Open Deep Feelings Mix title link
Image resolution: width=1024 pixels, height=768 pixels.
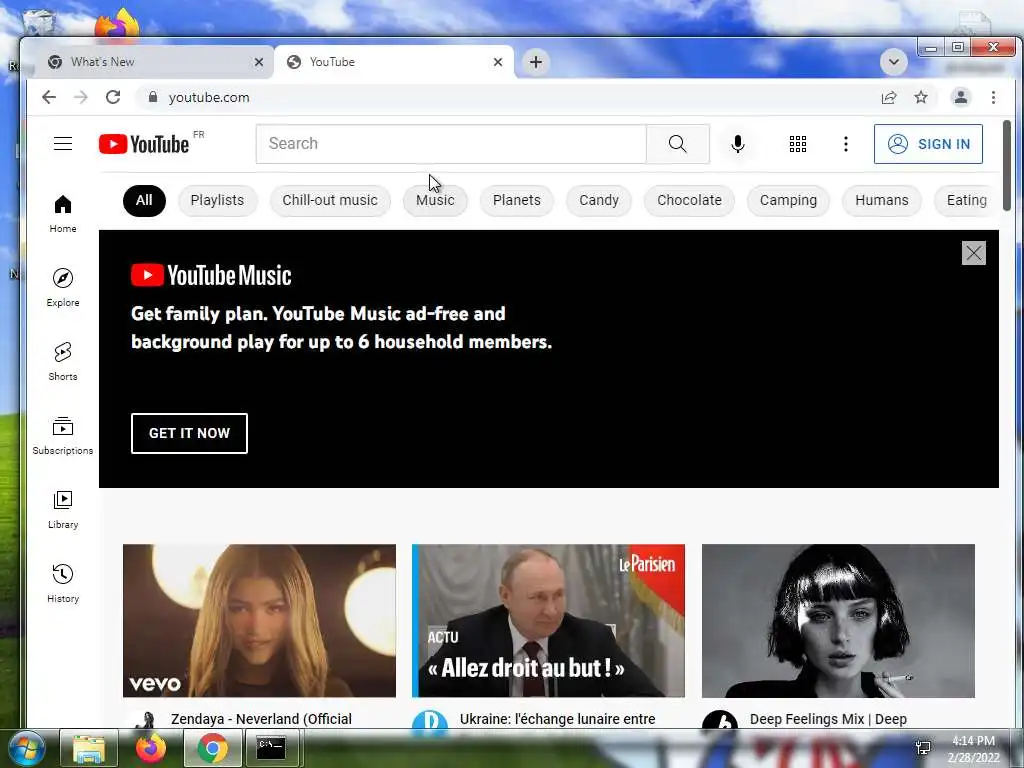point(828,719)
